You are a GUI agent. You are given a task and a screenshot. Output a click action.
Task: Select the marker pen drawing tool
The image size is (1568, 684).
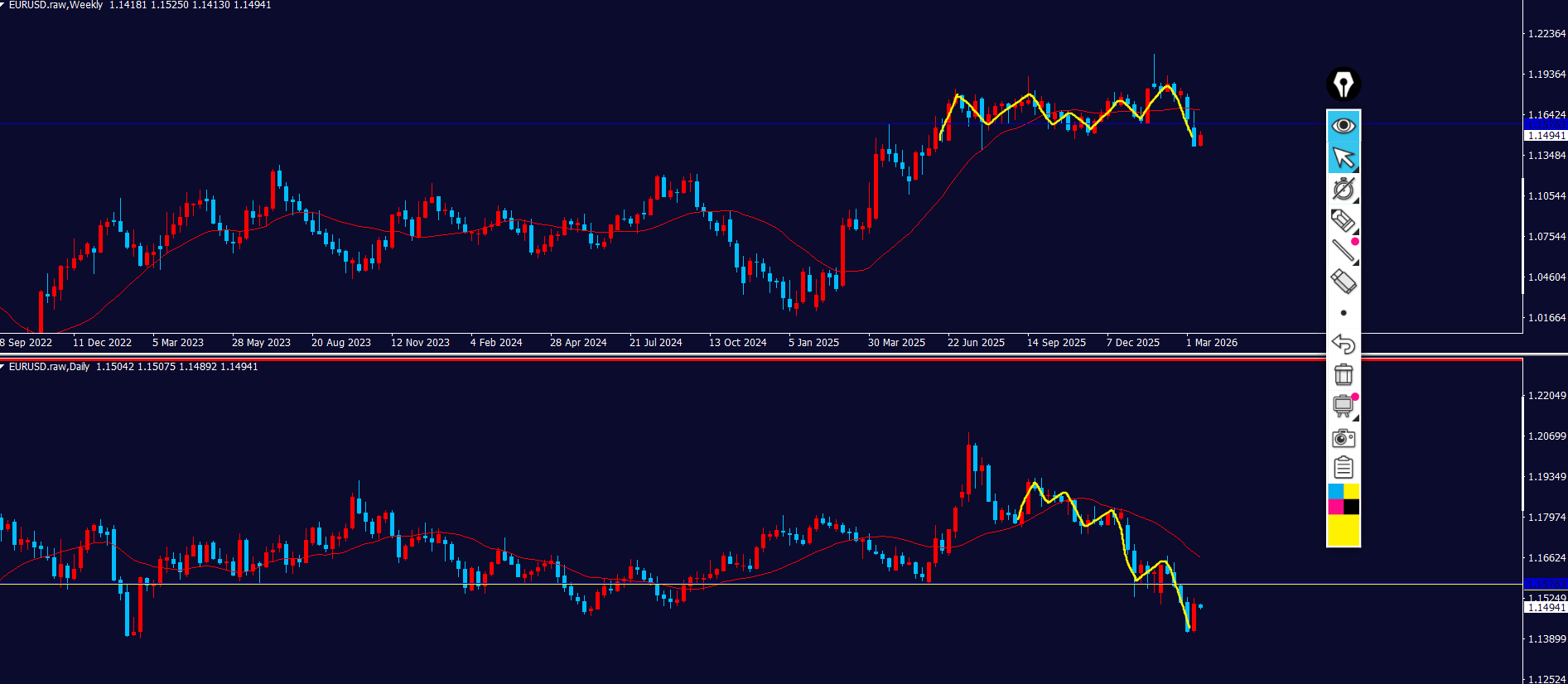[1343, 220]
